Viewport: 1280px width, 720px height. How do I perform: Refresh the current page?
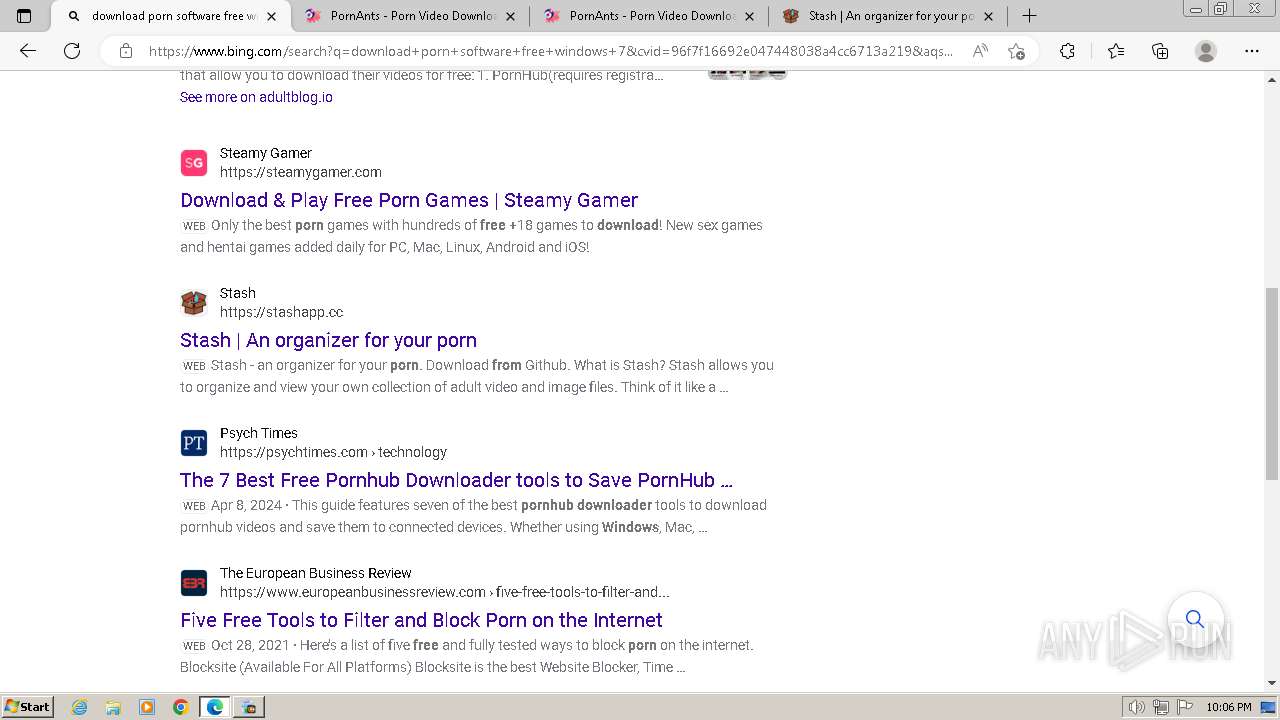click(72, 51)
